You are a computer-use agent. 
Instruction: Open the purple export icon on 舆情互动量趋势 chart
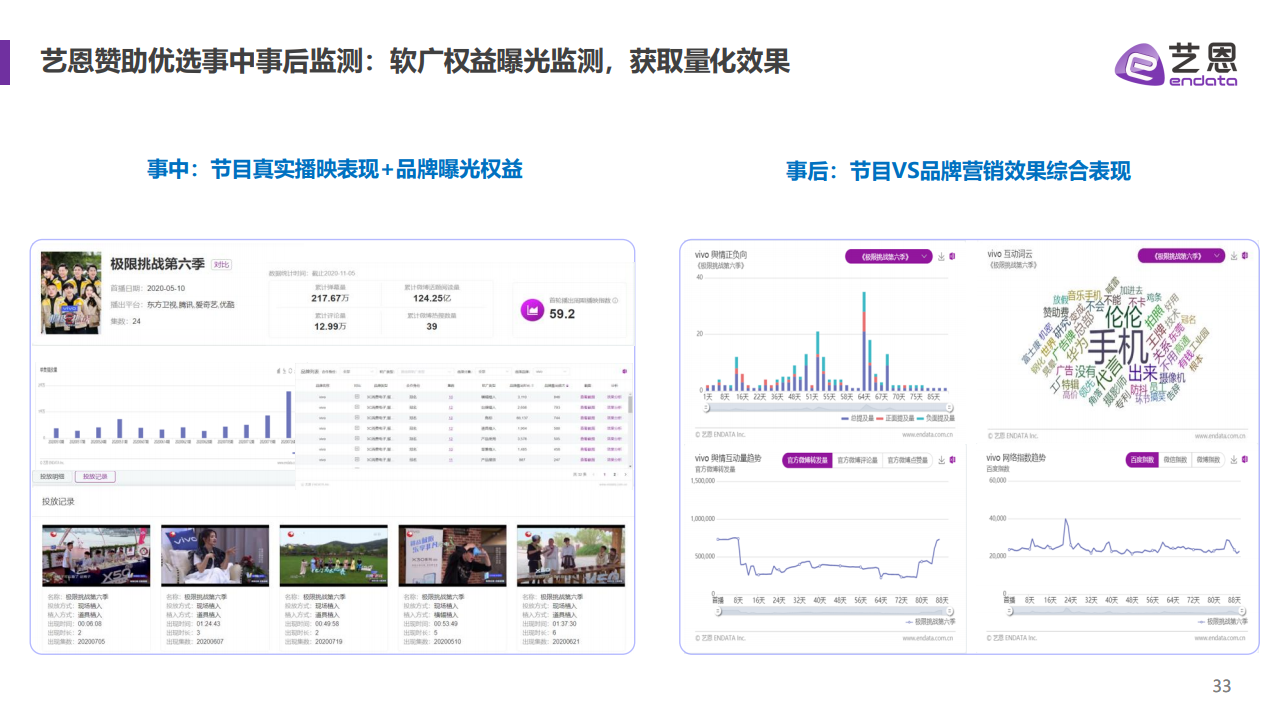[x=952, y=460]
